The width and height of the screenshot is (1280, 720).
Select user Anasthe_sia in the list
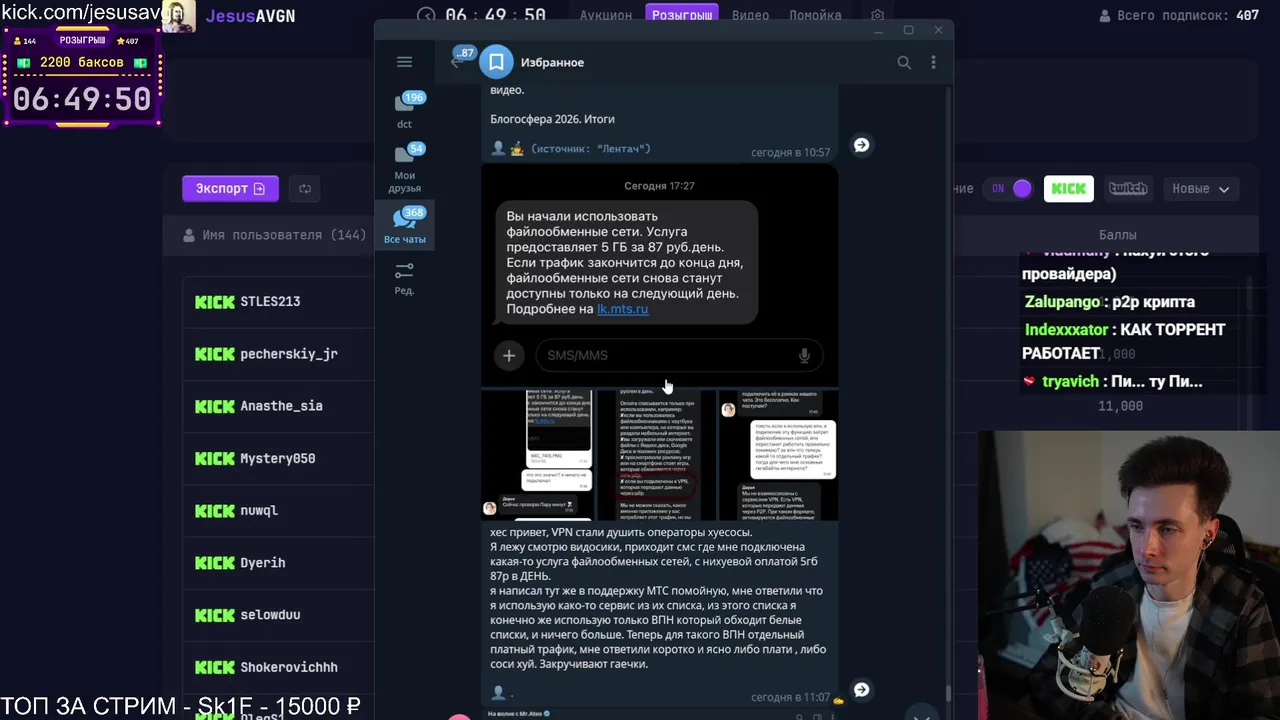pyautogui.click(x=280, y=406)
